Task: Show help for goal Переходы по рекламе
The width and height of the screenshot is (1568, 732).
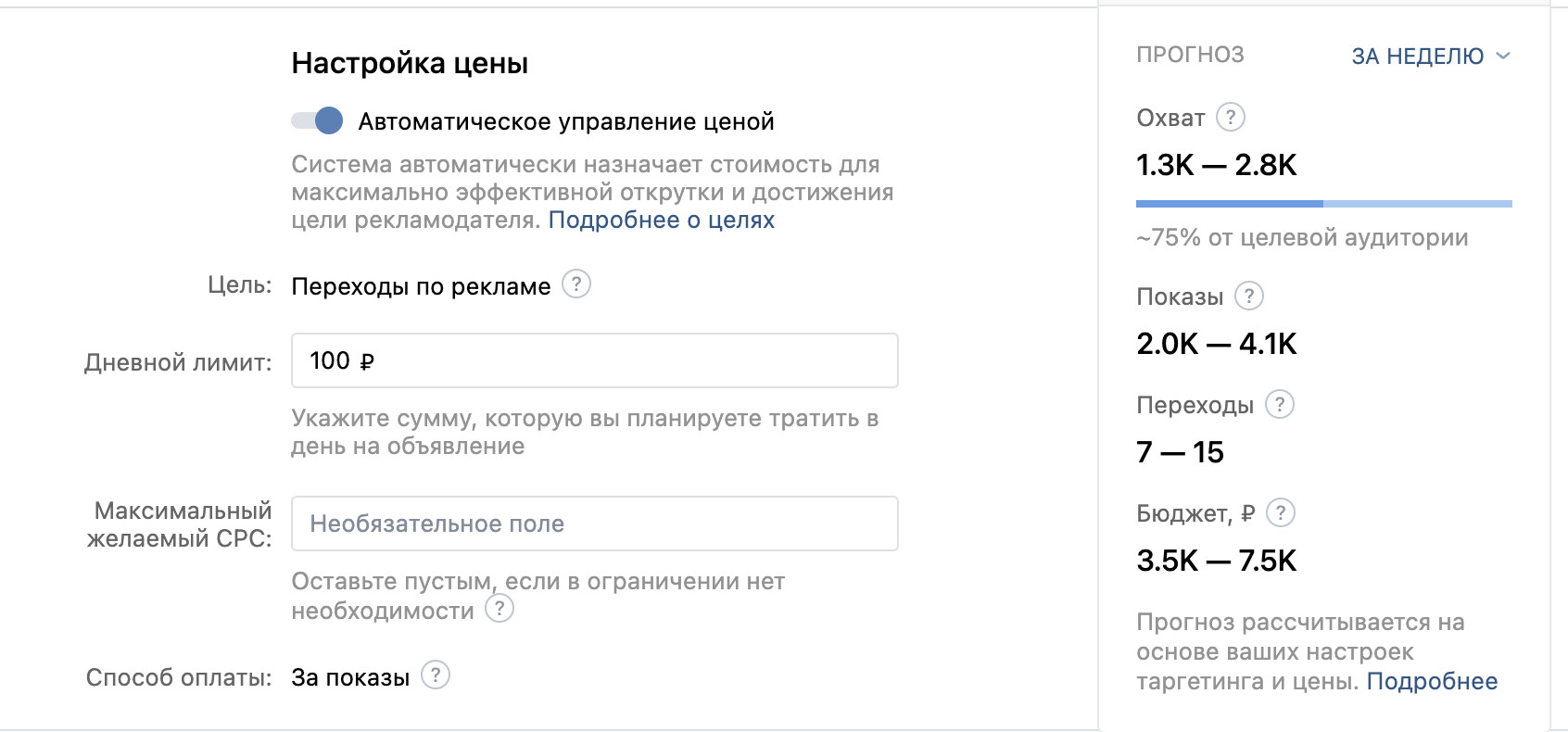Action: point(576,284)
